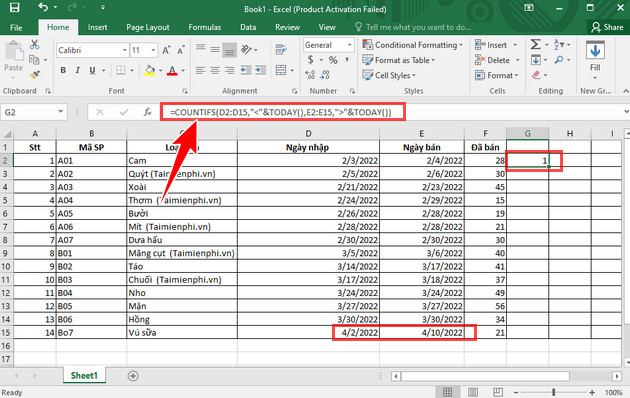This screenshot has width=630, height=398.
Task: Toggle Middle Align button
Action: (x=215, y=50)
